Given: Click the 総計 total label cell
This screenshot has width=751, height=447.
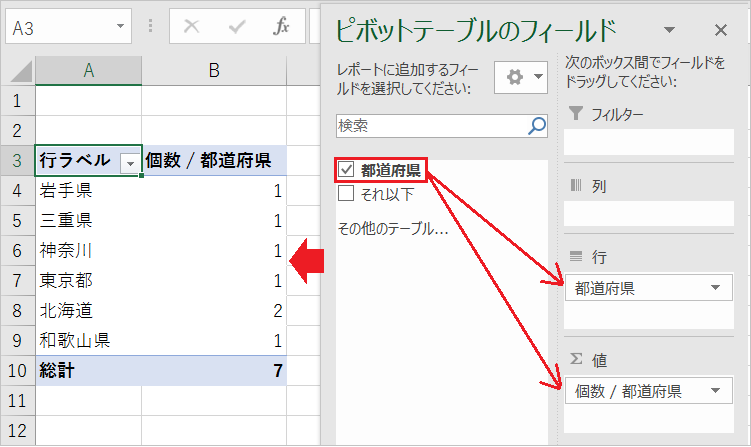Looking at the screenshot, I should pos(89,370).
